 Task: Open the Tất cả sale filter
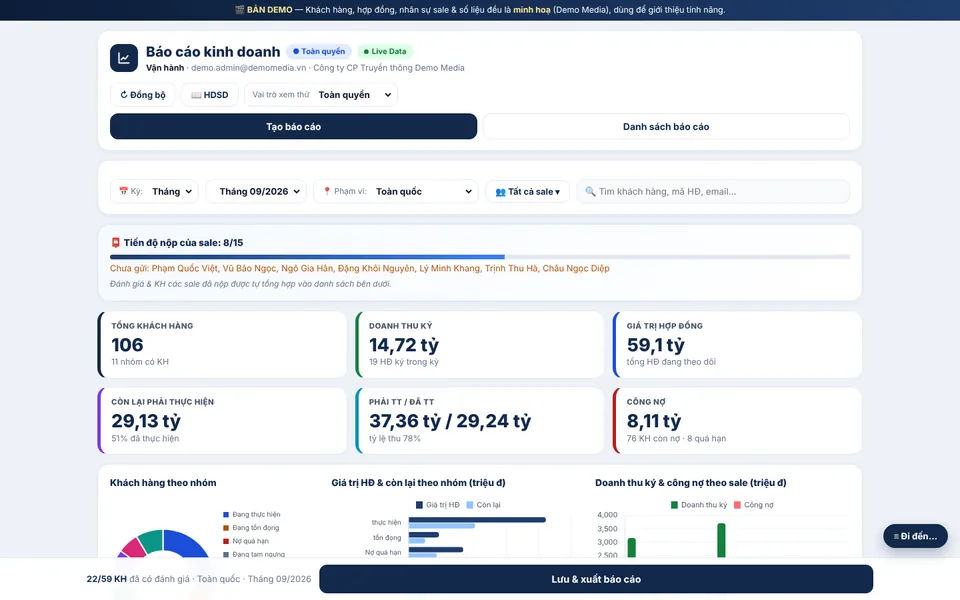pos(527,192)
